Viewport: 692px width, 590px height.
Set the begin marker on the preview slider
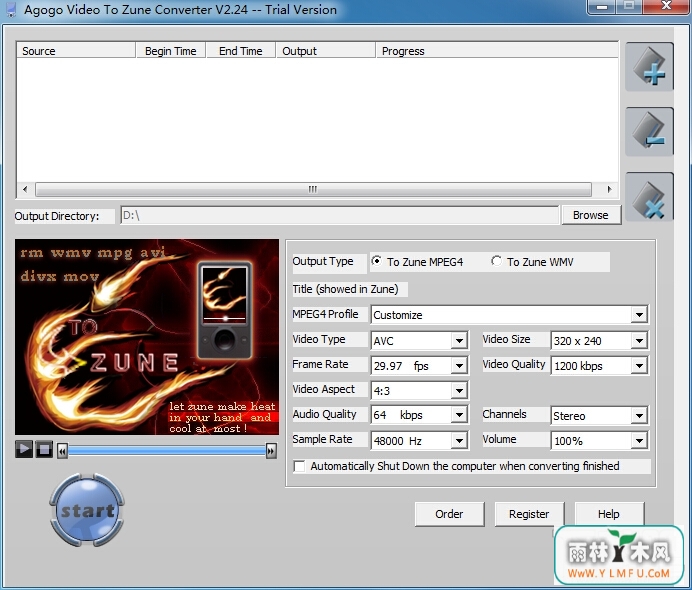[62, 451]
